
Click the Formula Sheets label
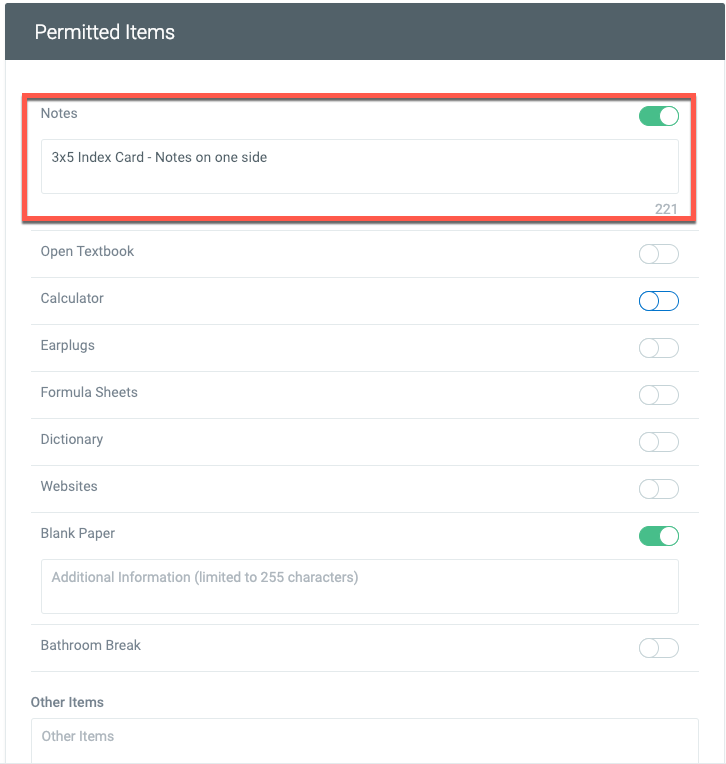89,392
